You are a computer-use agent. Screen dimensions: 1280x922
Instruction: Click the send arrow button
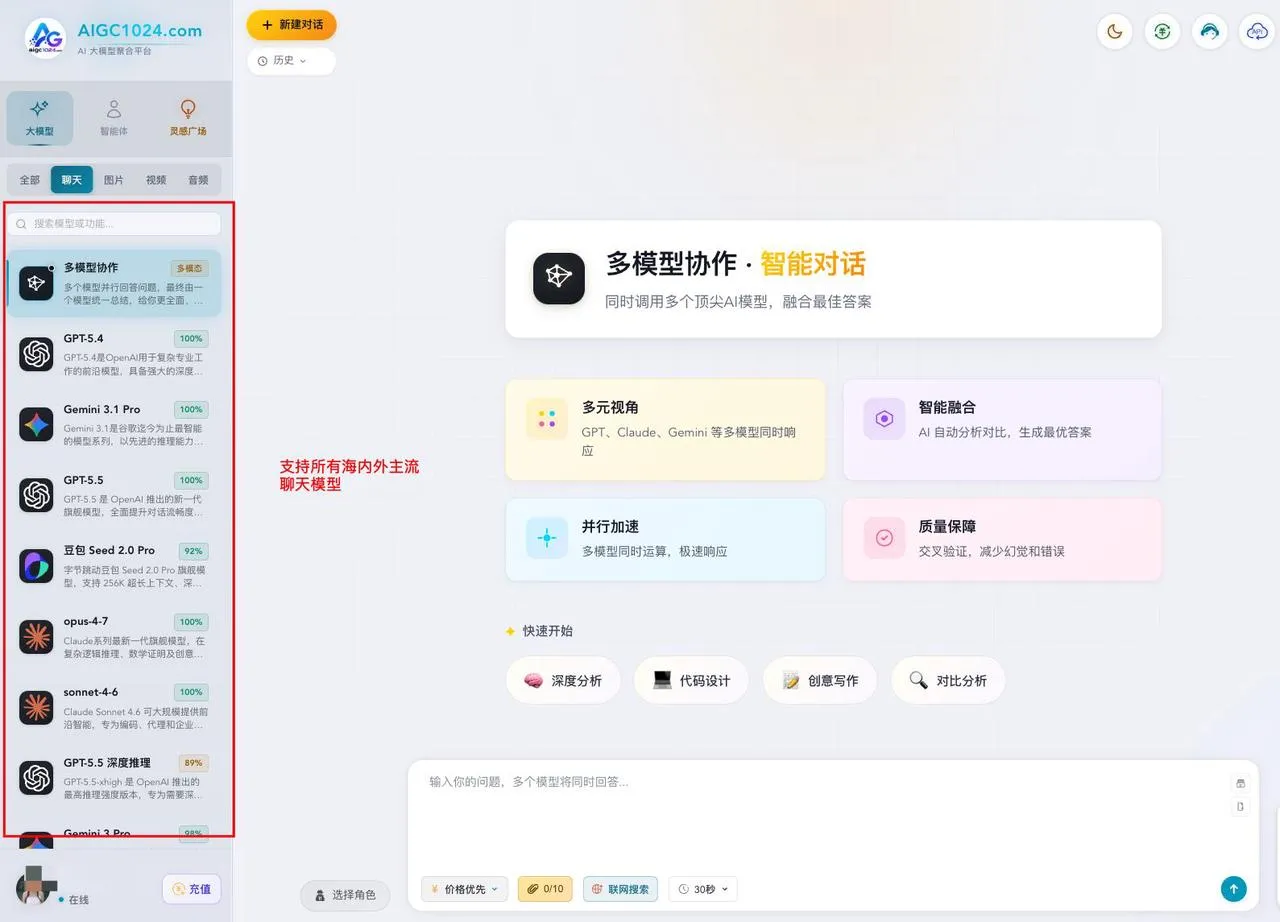coord(1234,888)
